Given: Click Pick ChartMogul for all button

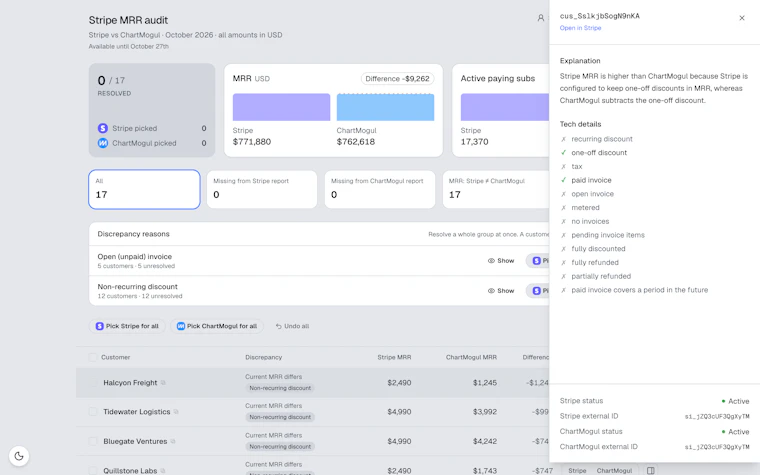Looking at the screenshot, I should tap(217, 326).
